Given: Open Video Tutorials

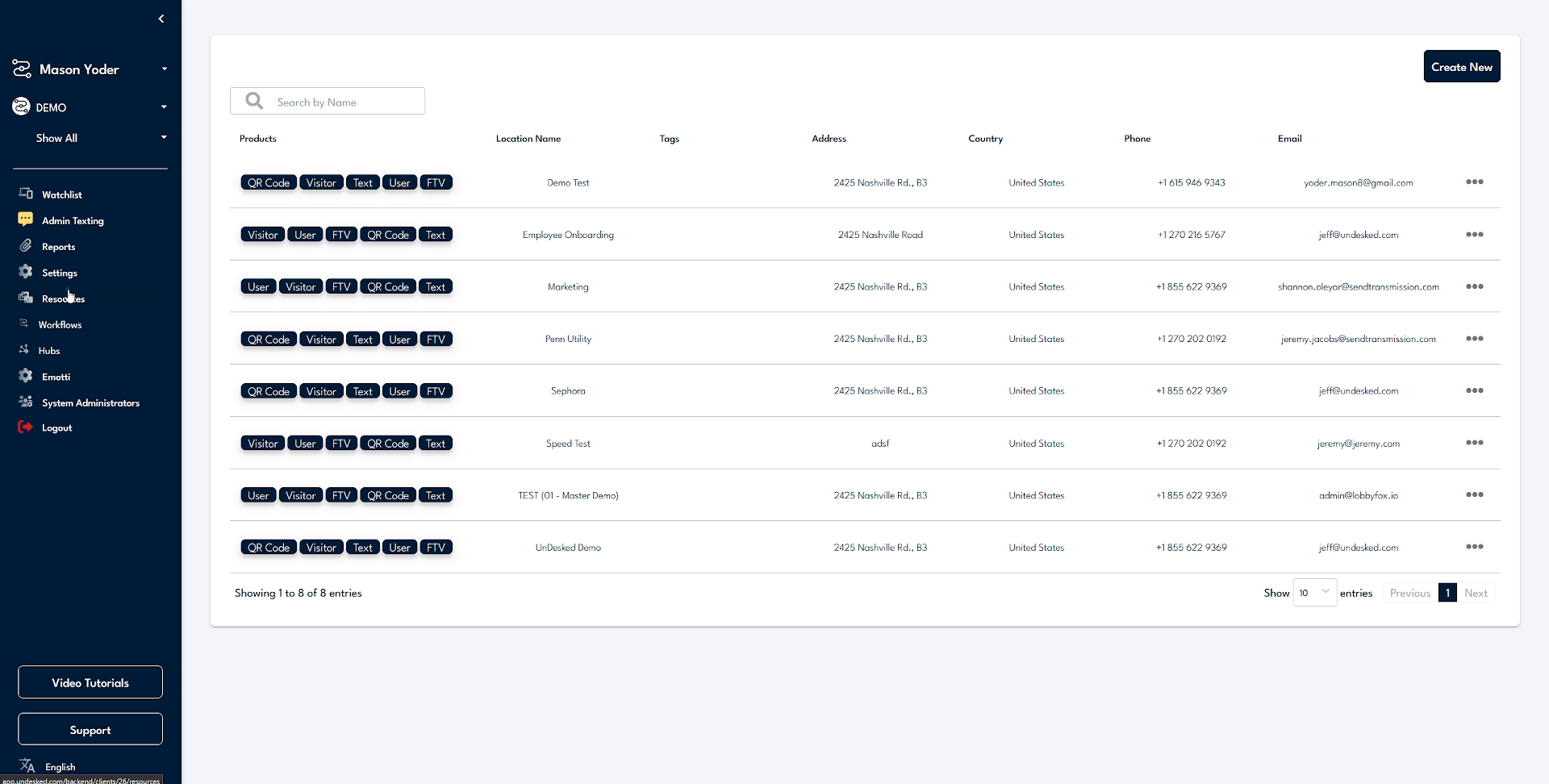Looking at the screenshot, I should point(90,682).
